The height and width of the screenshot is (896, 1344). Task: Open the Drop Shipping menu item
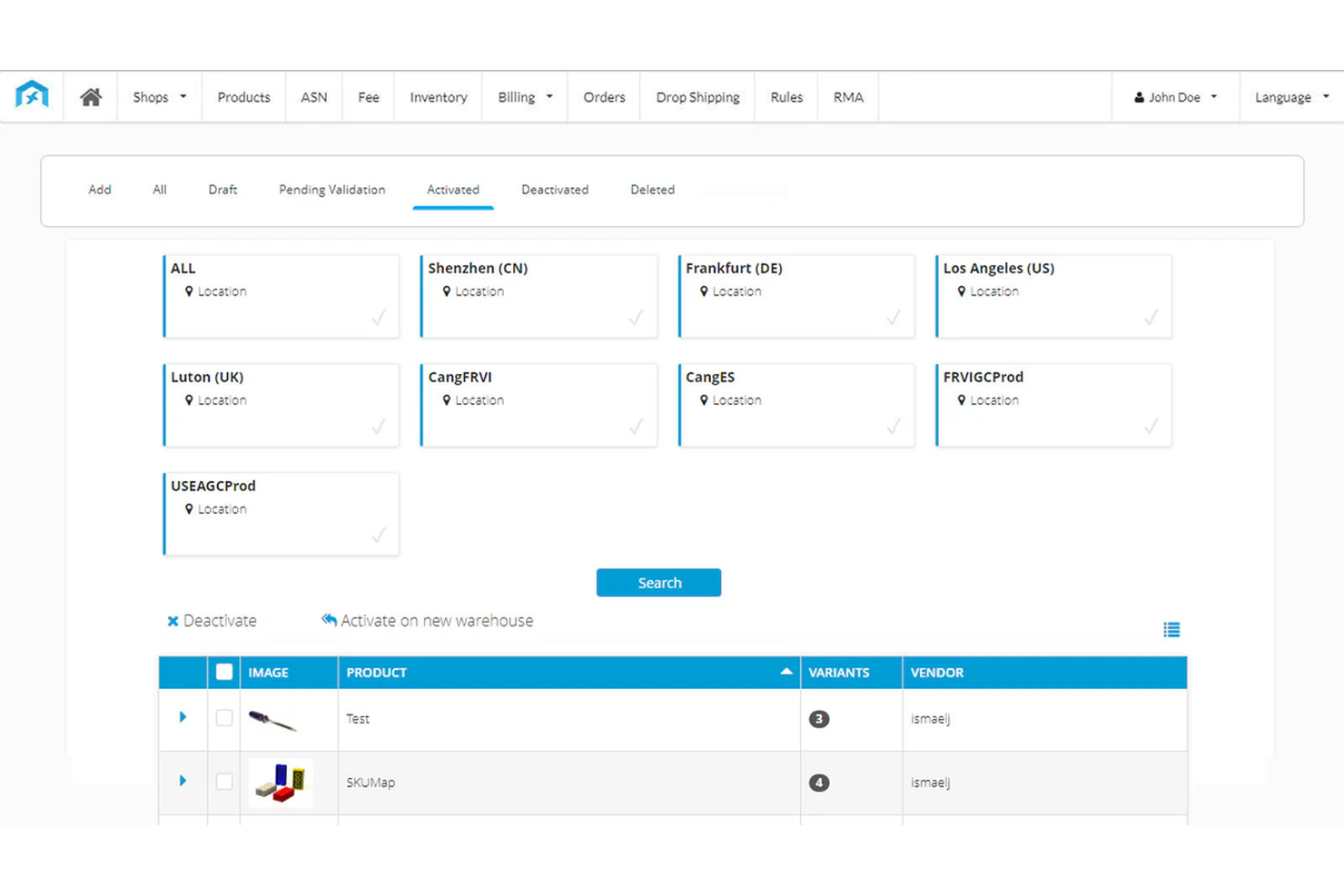click(x=697, y=96)
